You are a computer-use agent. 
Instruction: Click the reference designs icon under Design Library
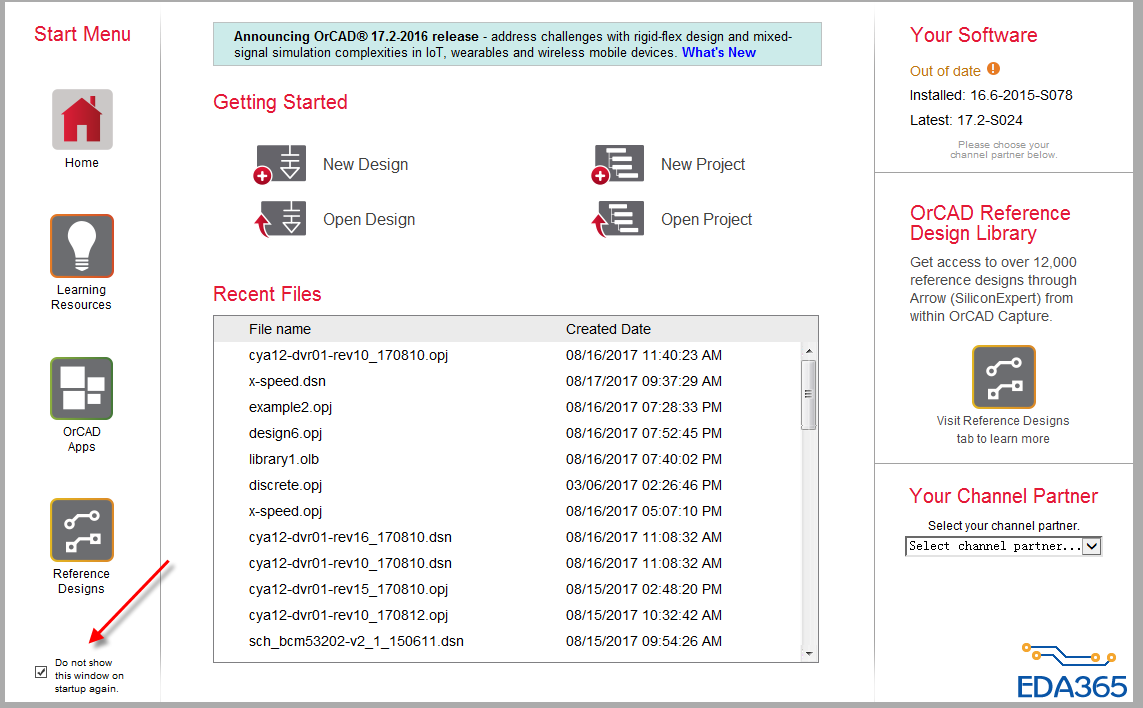1003,377
